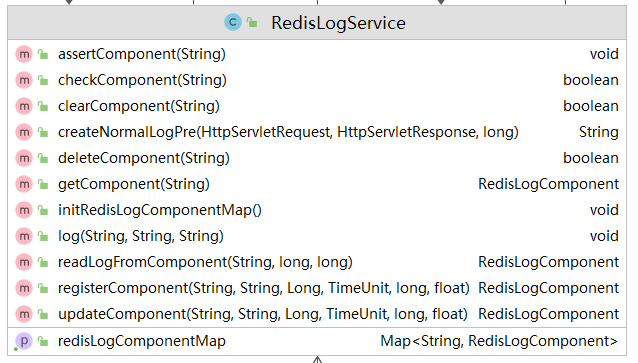This screenshot has width=638, height=363.
Task: Click the method icon for createNormalLogPre
Action: point(24,132)
